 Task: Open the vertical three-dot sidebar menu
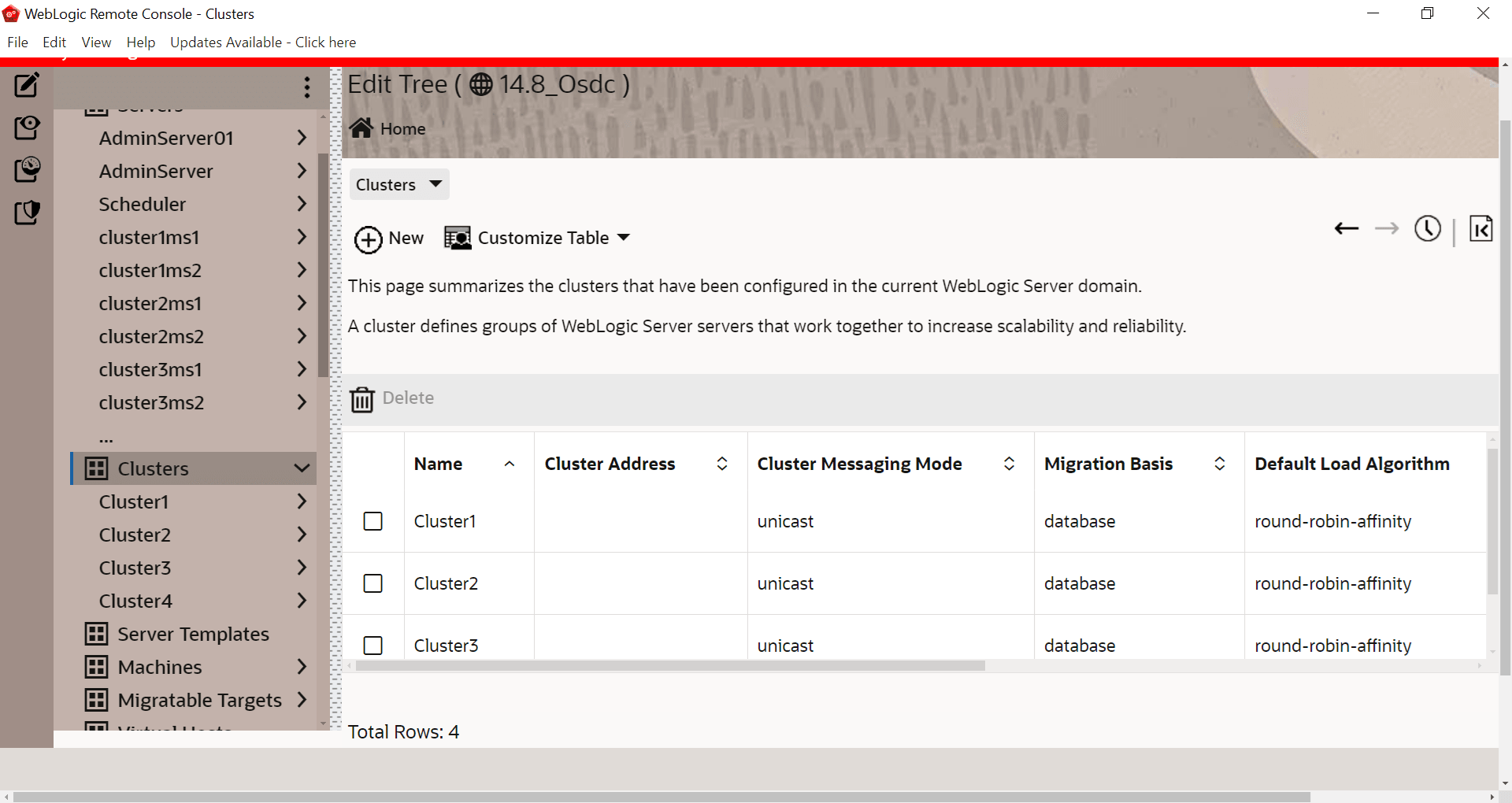click(x=307, y=87)
